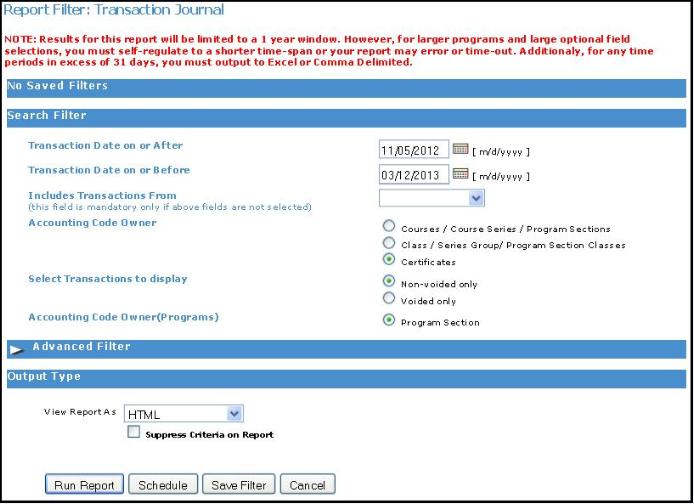
Task: Select Voided only transactions
Action: pos(389,298)
